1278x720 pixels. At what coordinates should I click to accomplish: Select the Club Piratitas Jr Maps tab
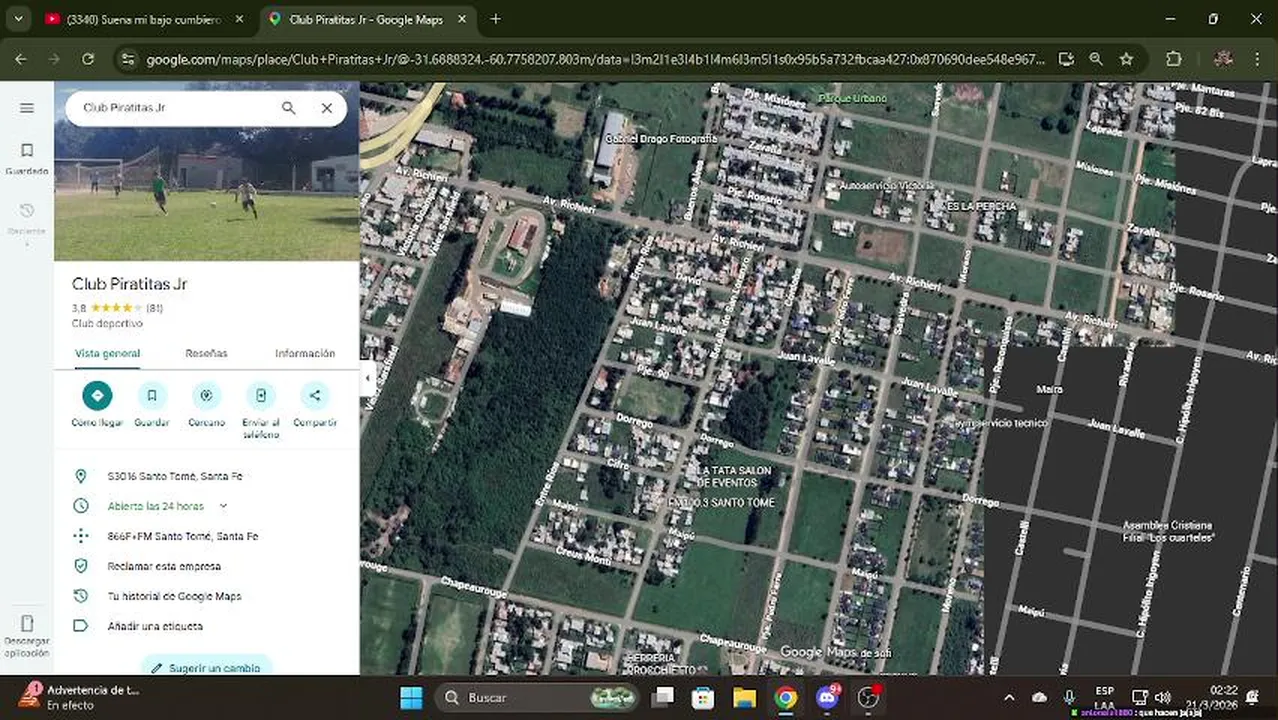366,19
